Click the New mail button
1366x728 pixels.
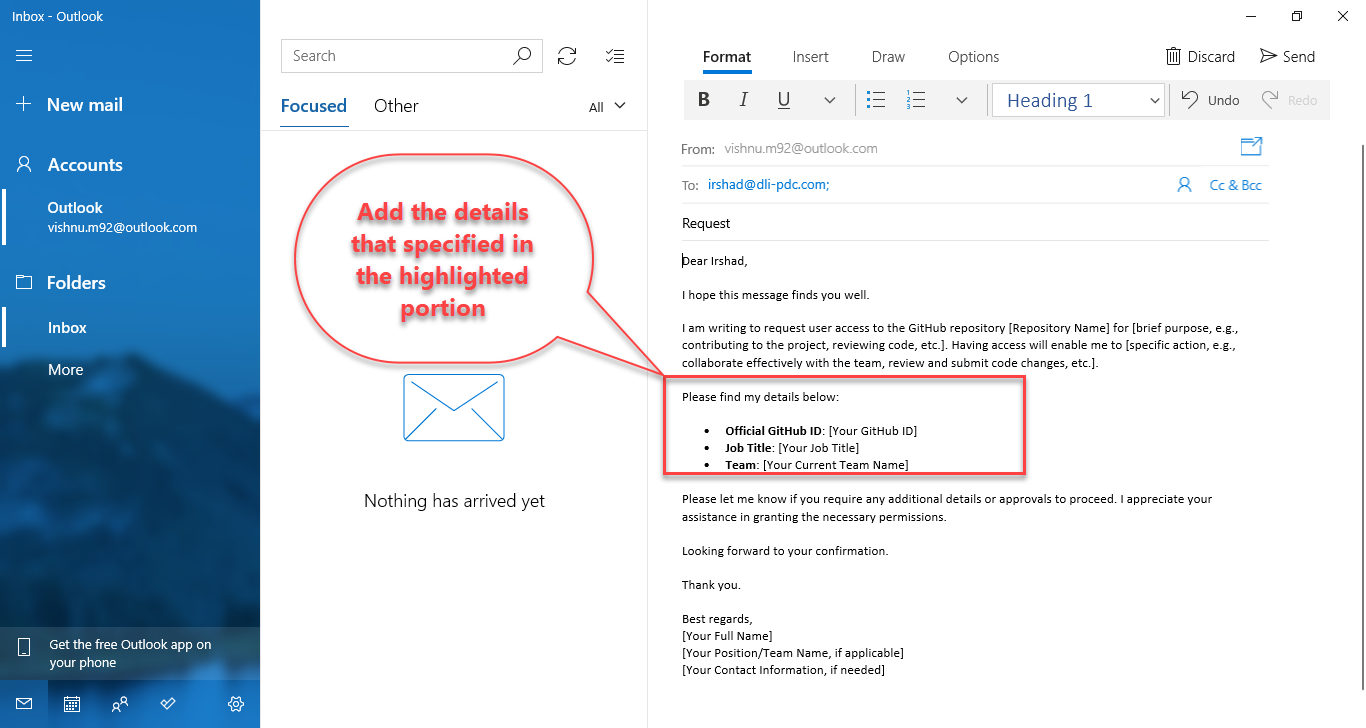coord(85,104)
